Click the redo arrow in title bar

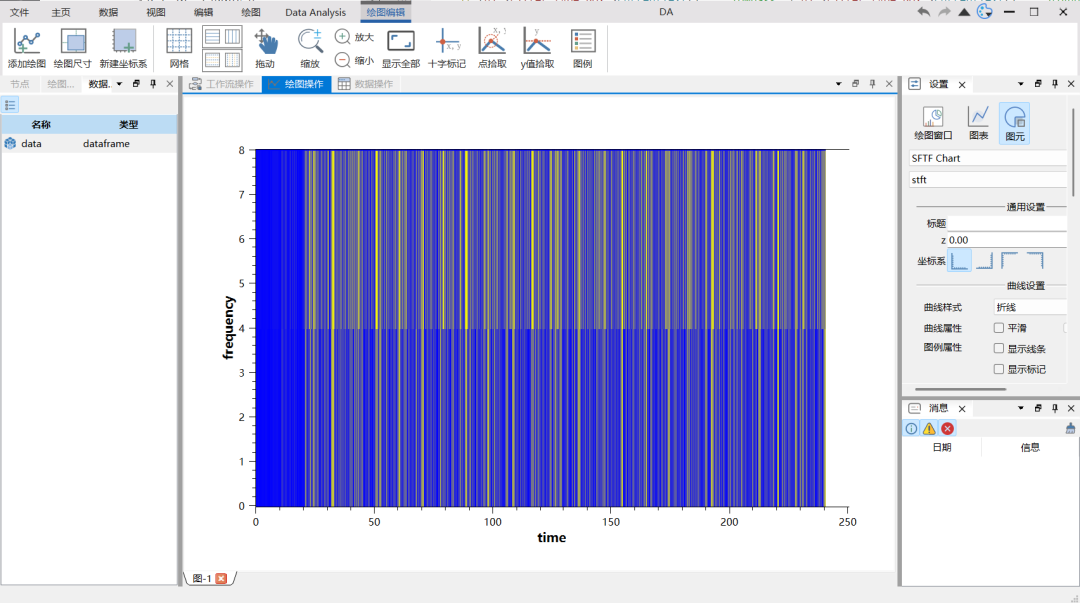click(x=944, y=12)
